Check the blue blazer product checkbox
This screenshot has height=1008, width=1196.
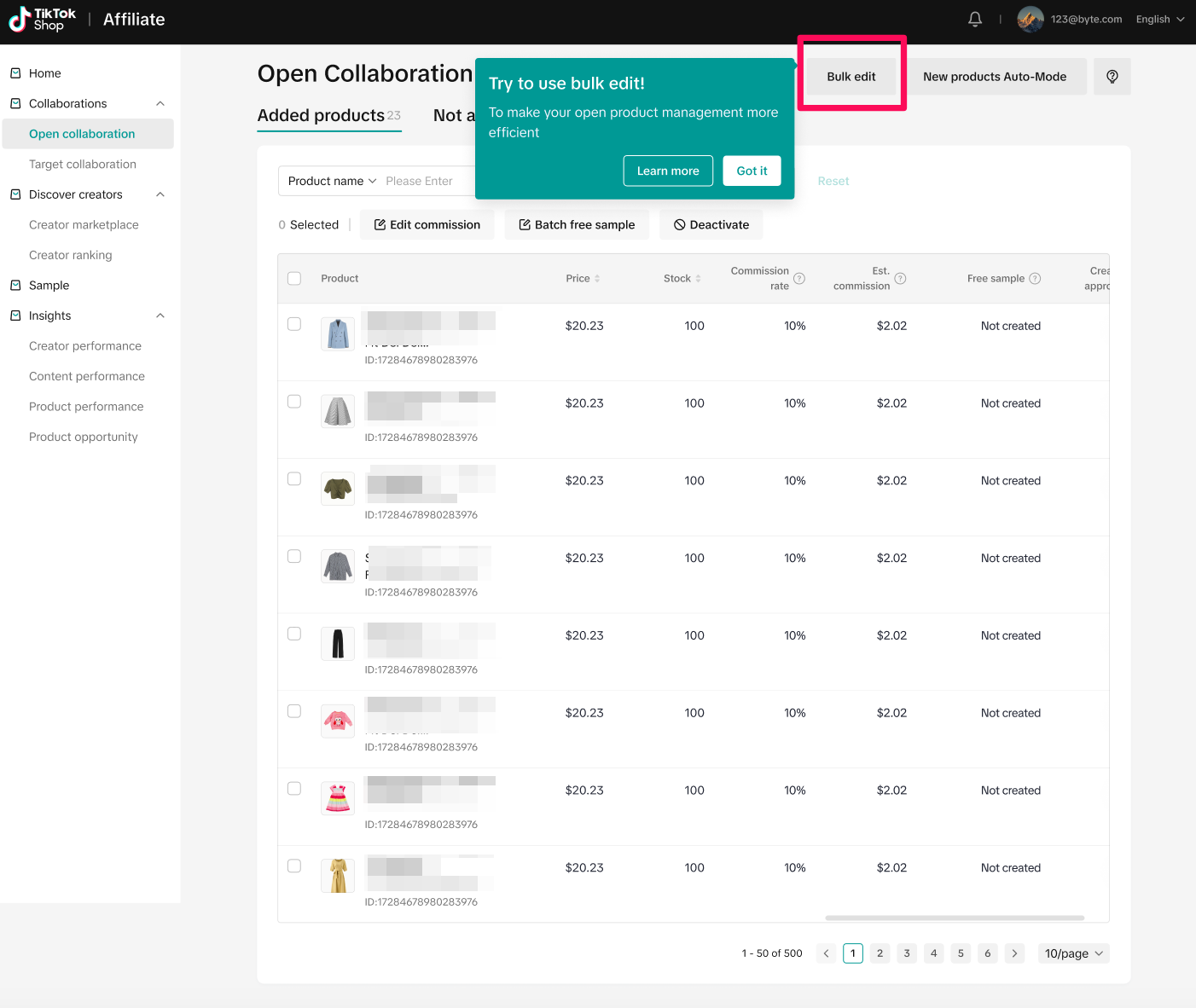point(294,324)
